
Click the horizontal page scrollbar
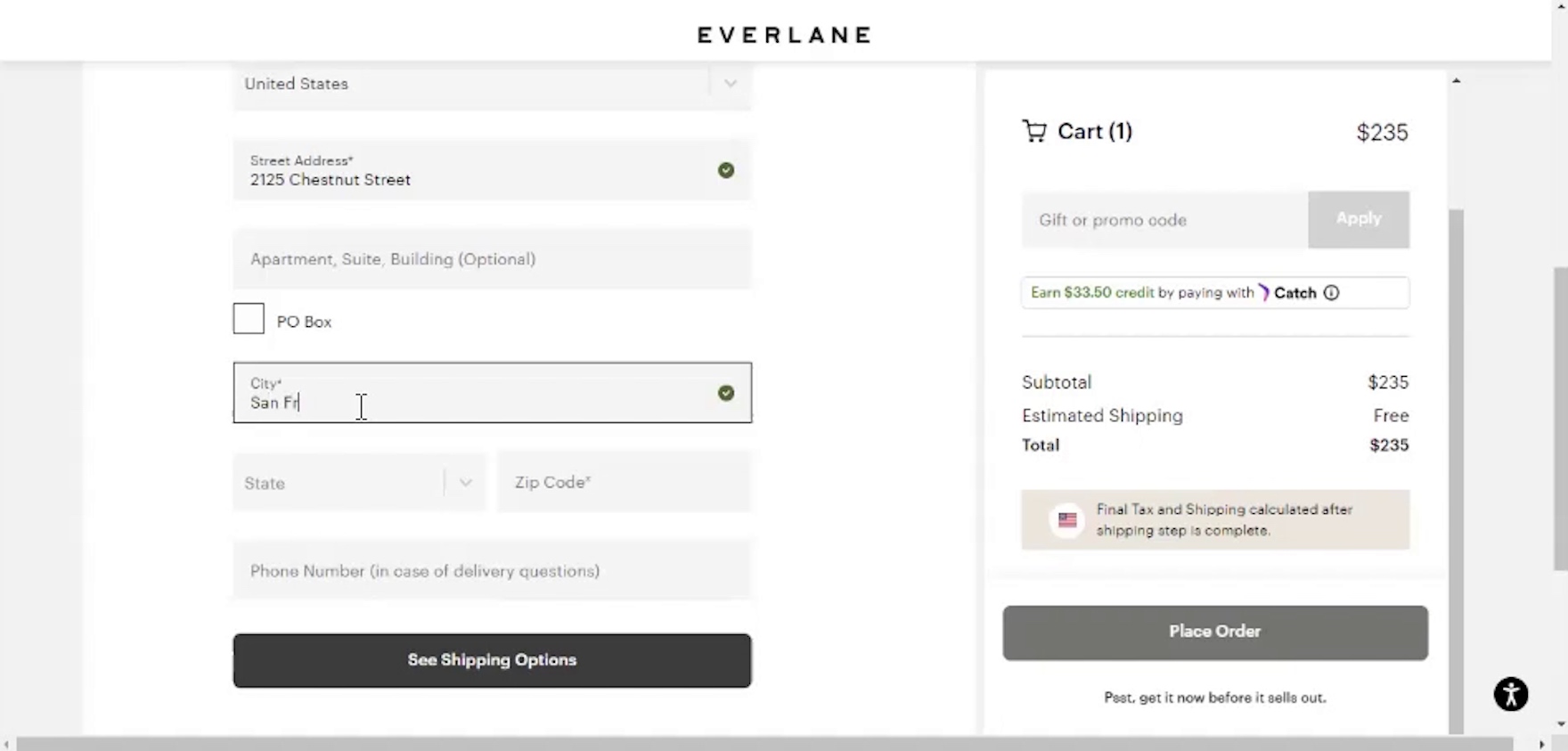pos(764,744)
